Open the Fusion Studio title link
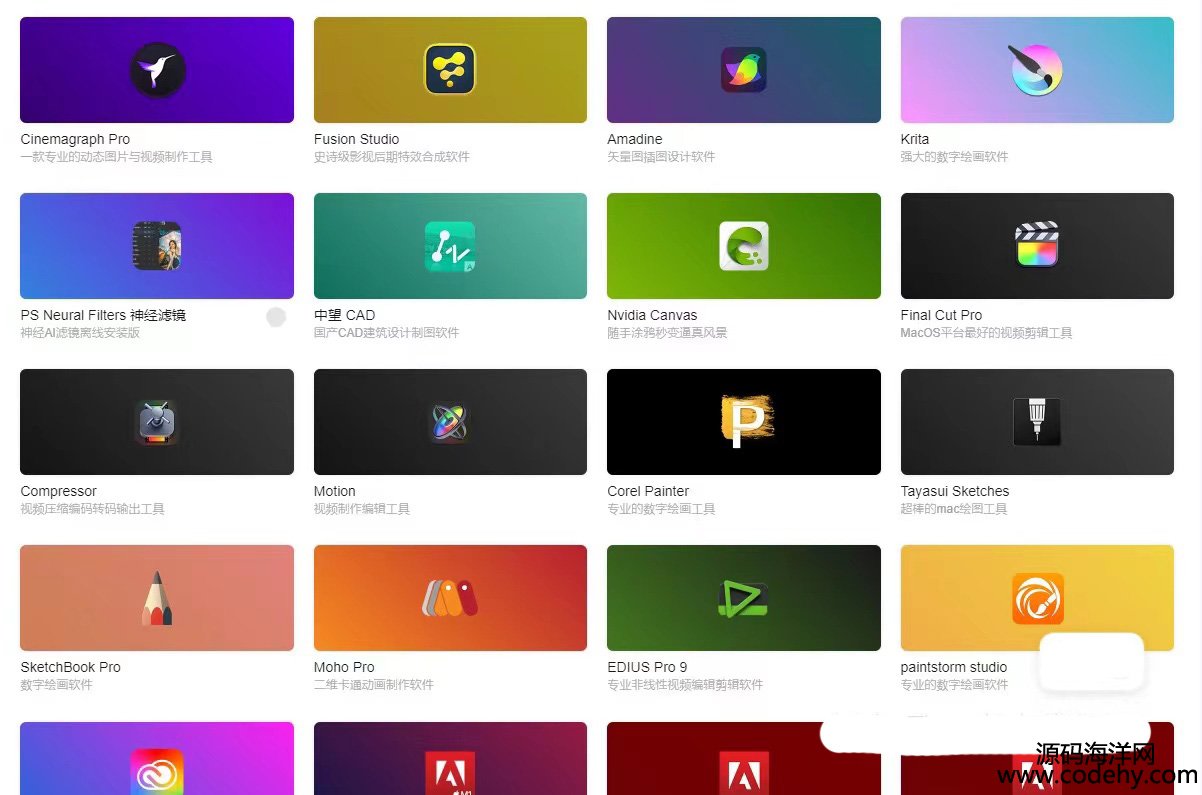1202x795 pixels. pyautogui.click(x=356, y=139)
